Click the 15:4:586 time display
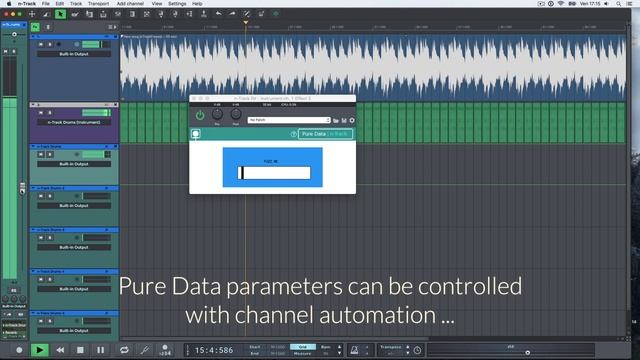The height and width of the screenshot is (360, 640). coord(214,350)
